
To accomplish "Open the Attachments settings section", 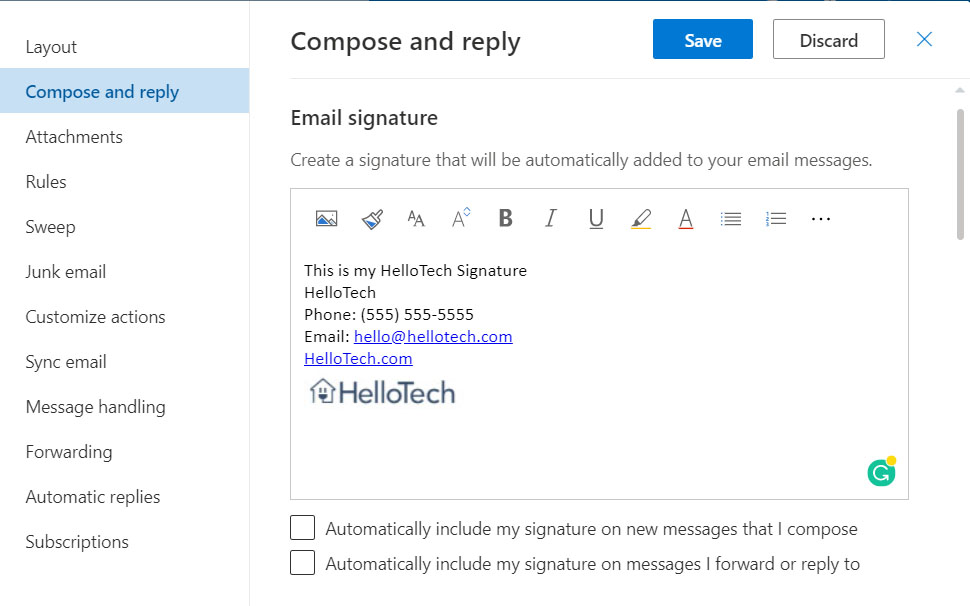I will click(x=74, y=137).
